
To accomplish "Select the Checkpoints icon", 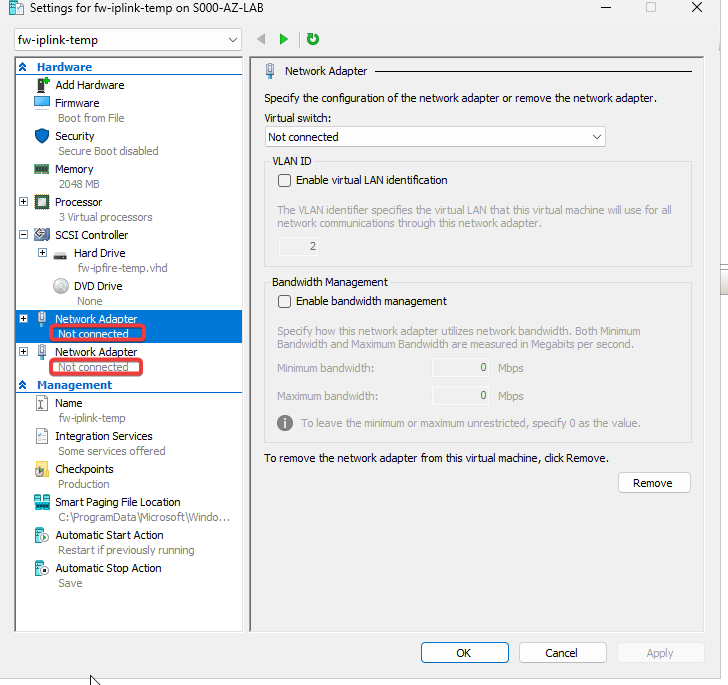I will (x=42, y=469).
